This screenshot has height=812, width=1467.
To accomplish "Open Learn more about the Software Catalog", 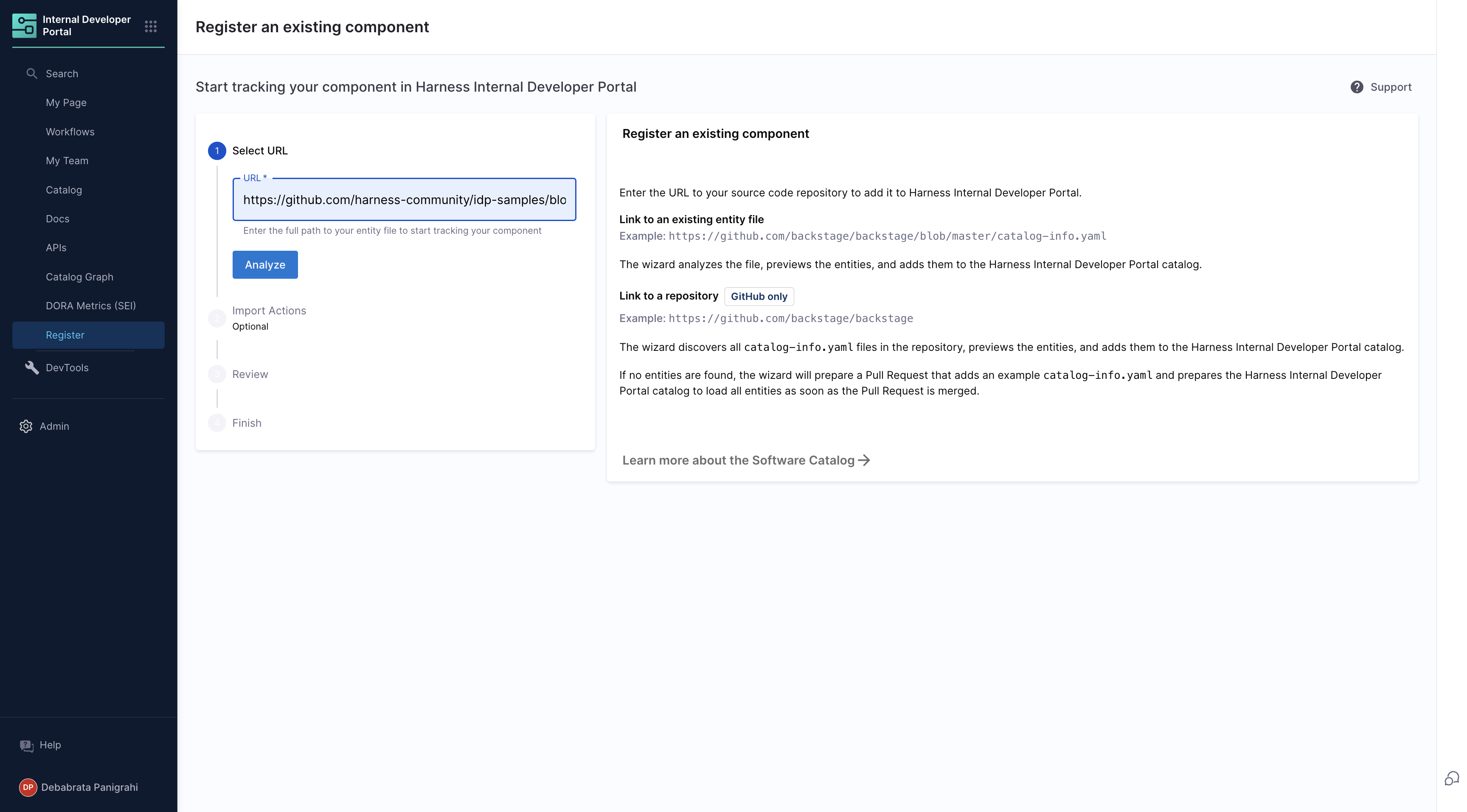I will (738, 460).
